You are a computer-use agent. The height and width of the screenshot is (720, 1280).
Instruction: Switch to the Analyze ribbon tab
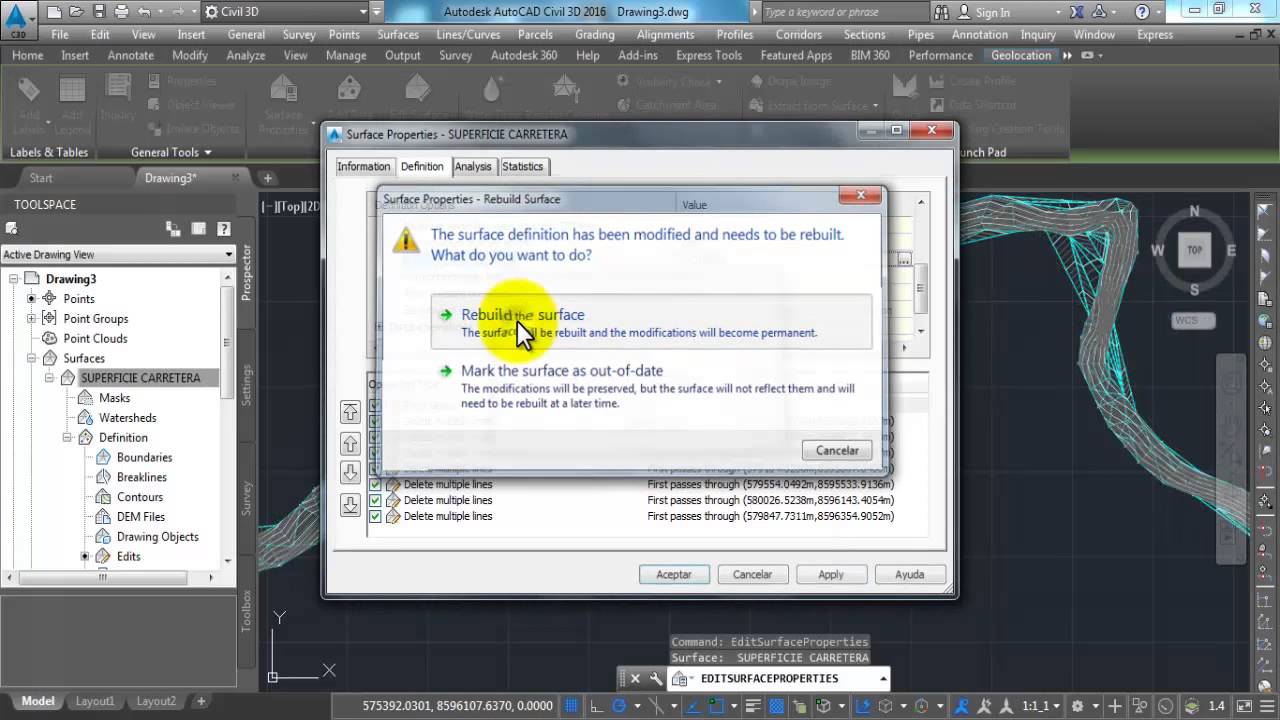[245, 55]
